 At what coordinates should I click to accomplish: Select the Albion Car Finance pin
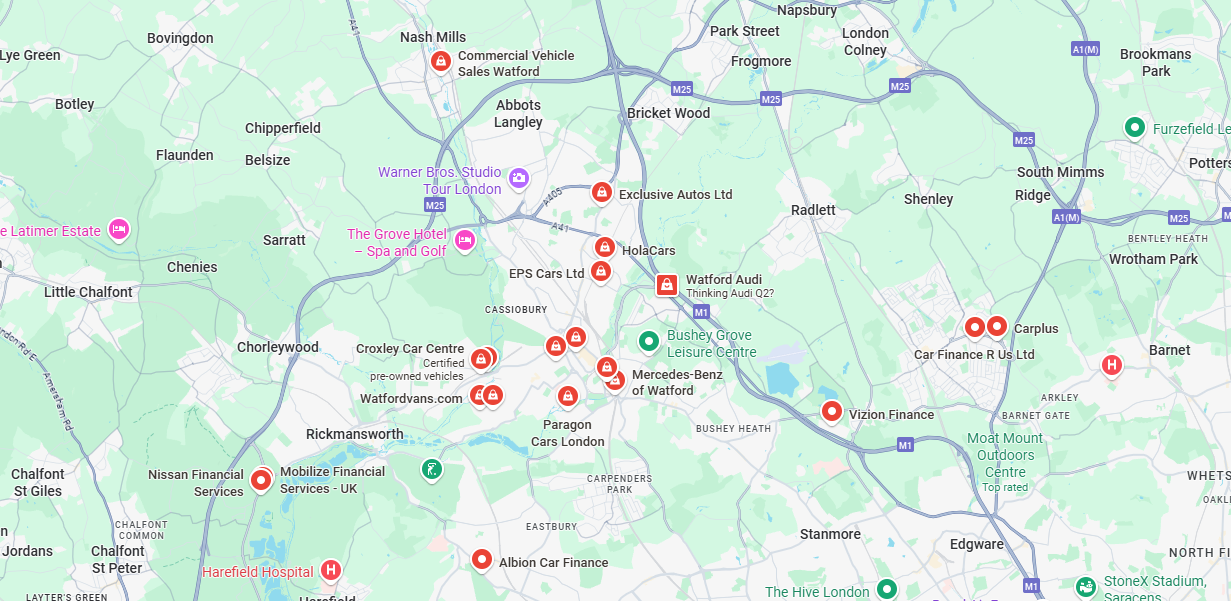coord(482,560)
